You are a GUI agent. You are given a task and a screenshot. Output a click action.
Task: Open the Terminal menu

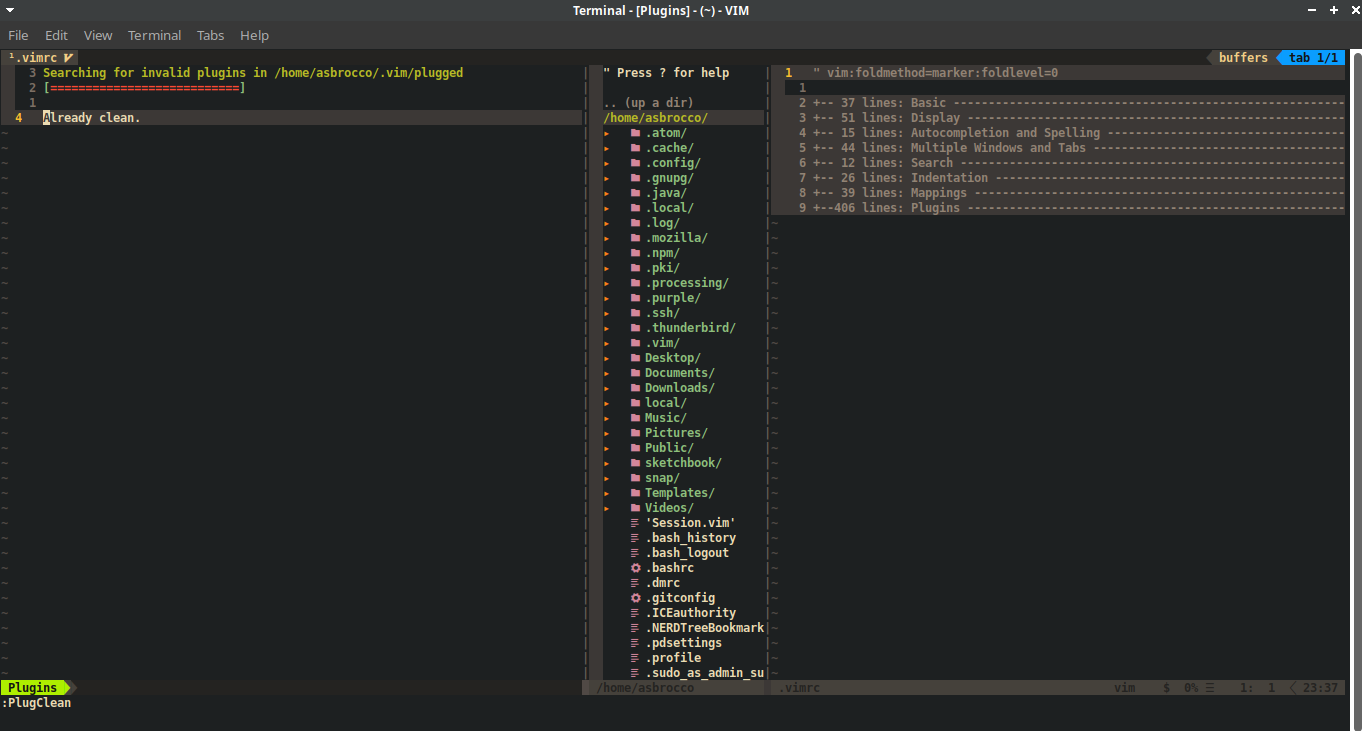[154, 35]
